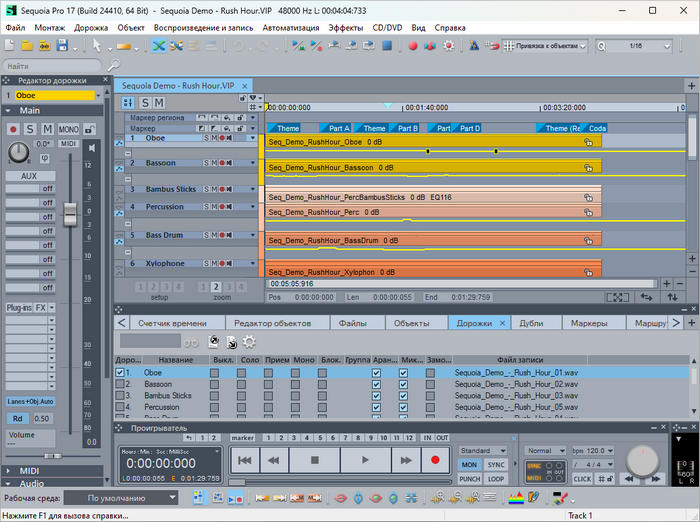Click the AUX button in track editor
Viewport: 700px width, 522px height.
(x=30, y=176)
